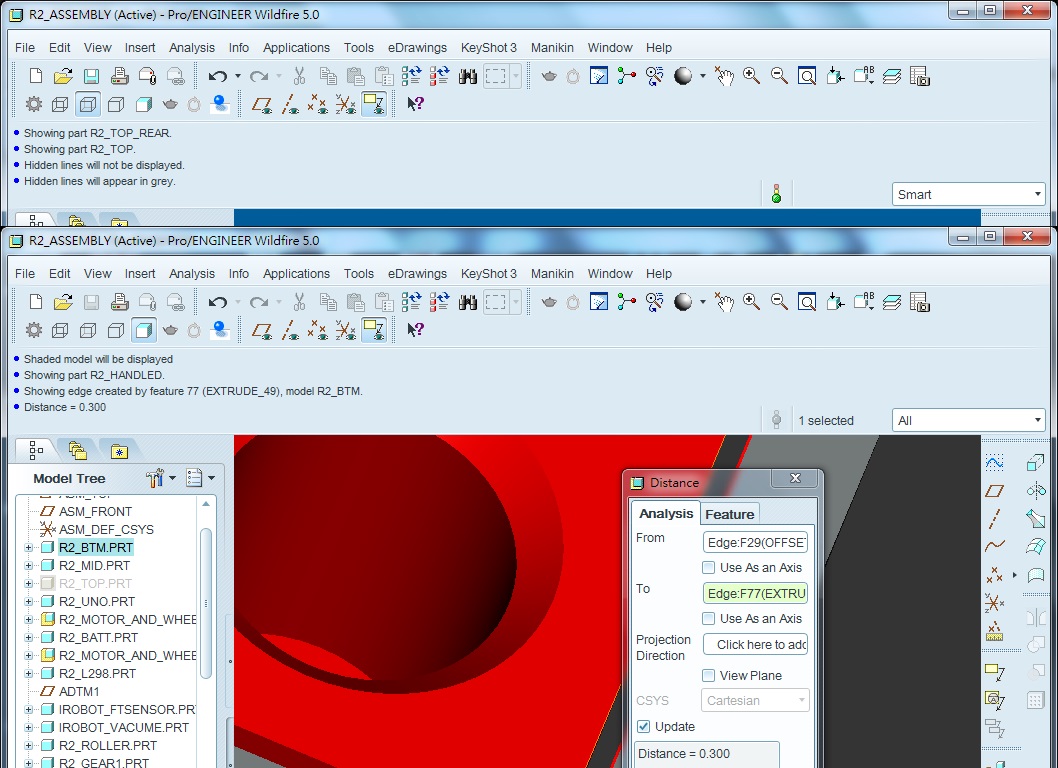The image size is (1058, 768).
Task: Open Layers tool in front window toolbar
Action: click(x=892, y=302)
